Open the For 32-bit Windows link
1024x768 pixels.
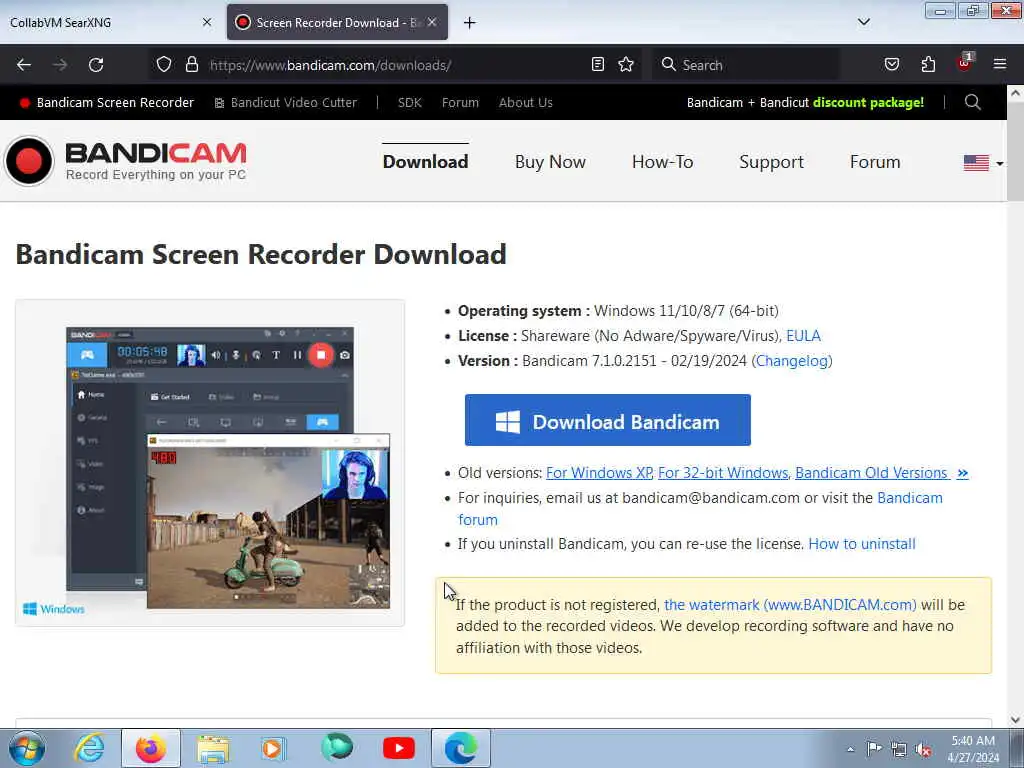(x=723, y=473)
